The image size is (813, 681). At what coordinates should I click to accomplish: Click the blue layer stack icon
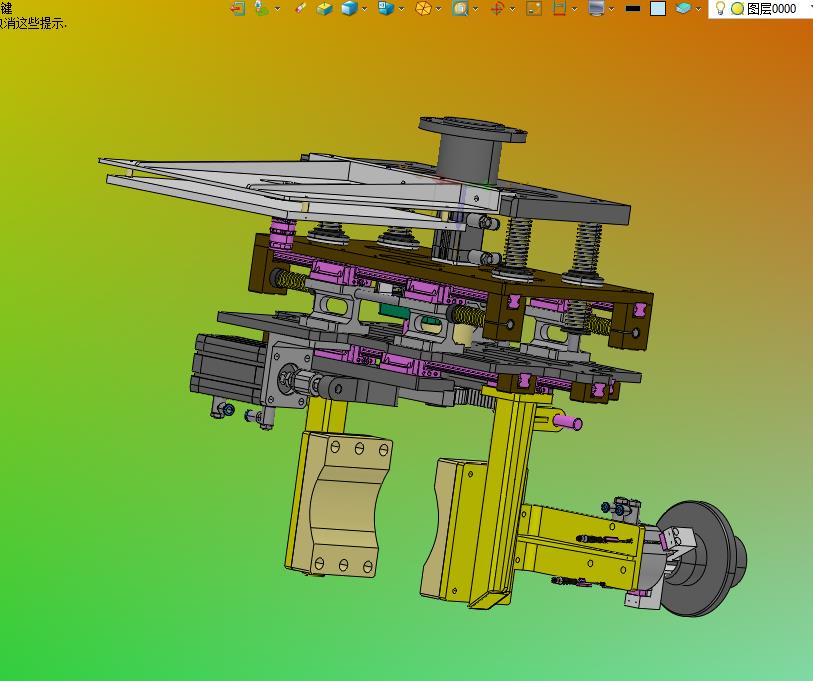[x=683, y=8]
